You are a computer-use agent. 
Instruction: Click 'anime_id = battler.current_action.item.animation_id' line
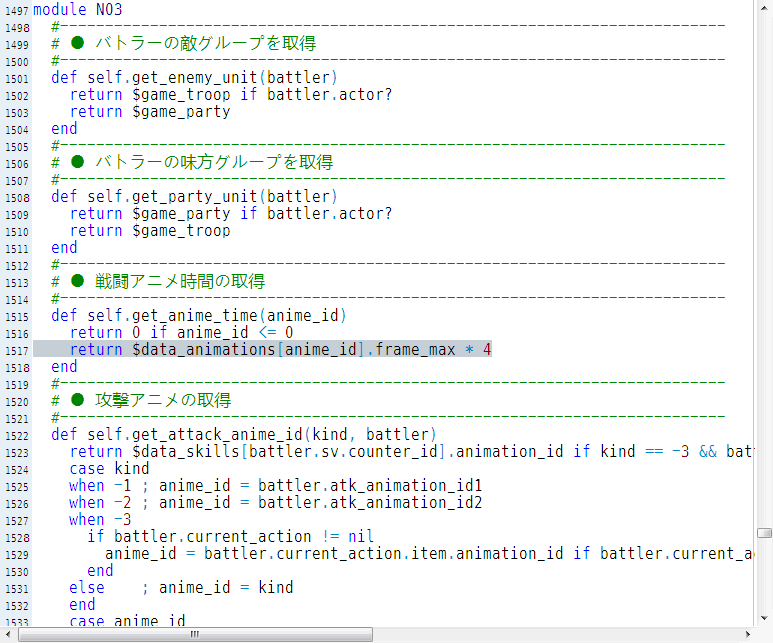click(334, 554)
